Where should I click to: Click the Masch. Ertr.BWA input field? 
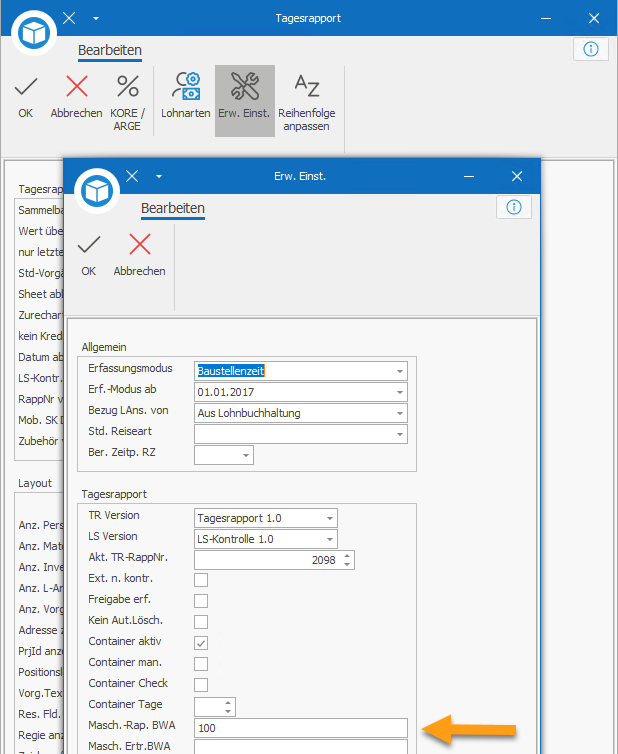click(301, 747)
